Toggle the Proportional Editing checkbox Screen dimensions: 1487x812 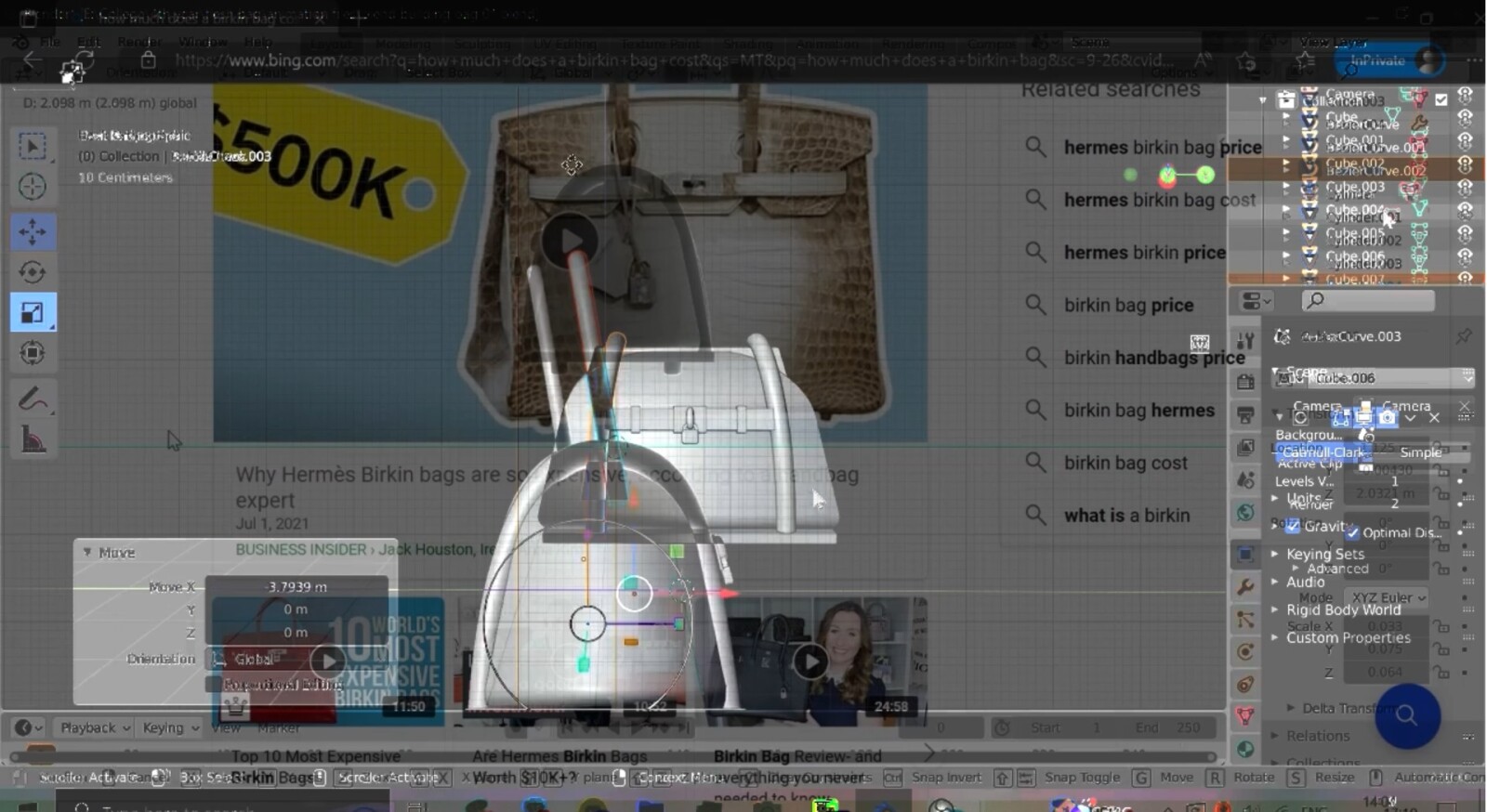tap(214, 685)
